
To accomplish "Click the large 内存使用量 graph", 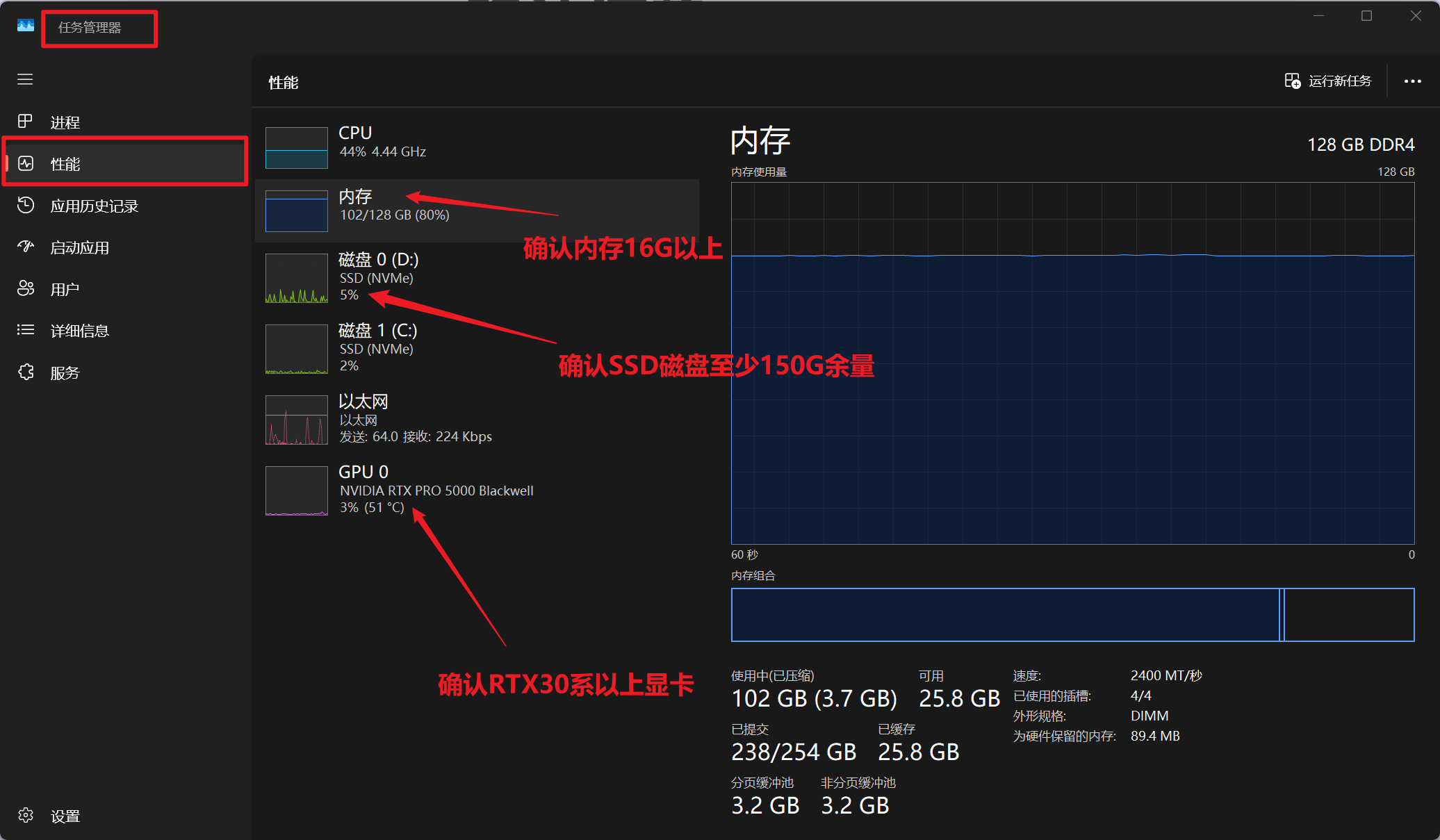I will tap(1072, 363).
